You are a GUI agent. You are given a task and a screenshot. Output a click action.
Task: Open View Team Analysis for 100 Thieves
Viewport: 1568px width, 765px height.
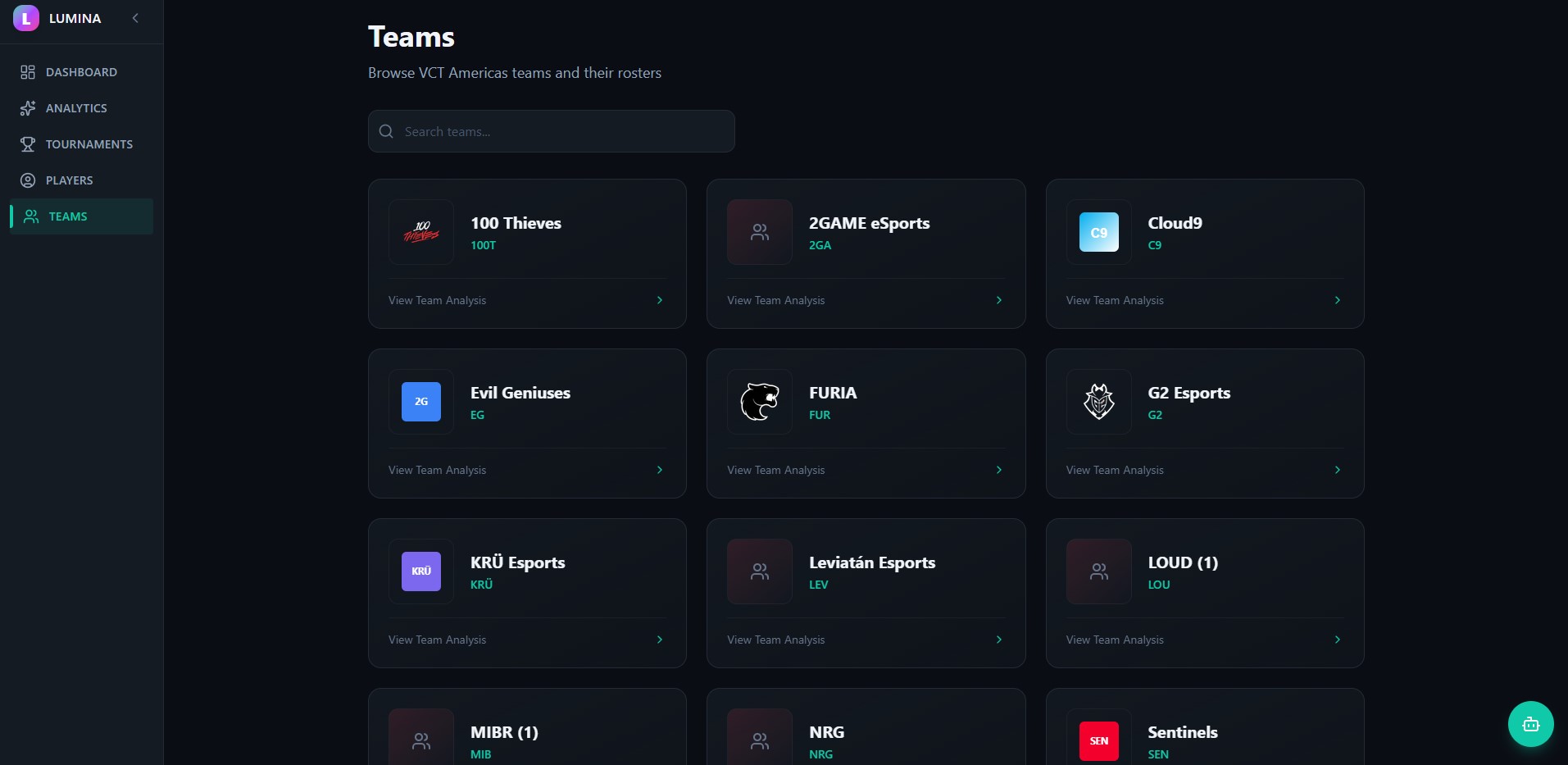click(x=437, y=300)
